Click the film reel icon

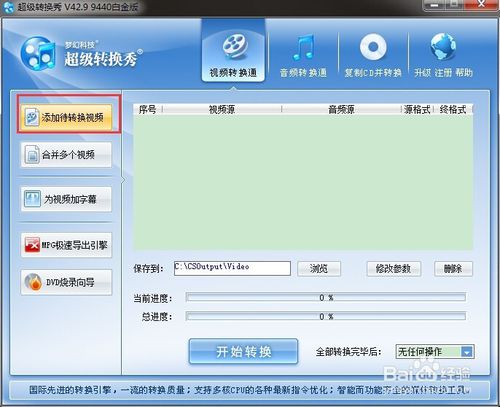pyautogui.click(x=235, y=46)
